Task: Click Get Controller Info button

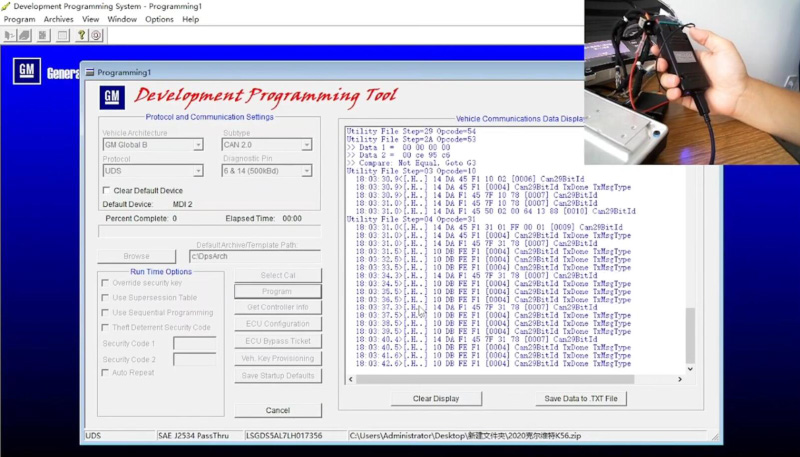Action: coord(278,307)
